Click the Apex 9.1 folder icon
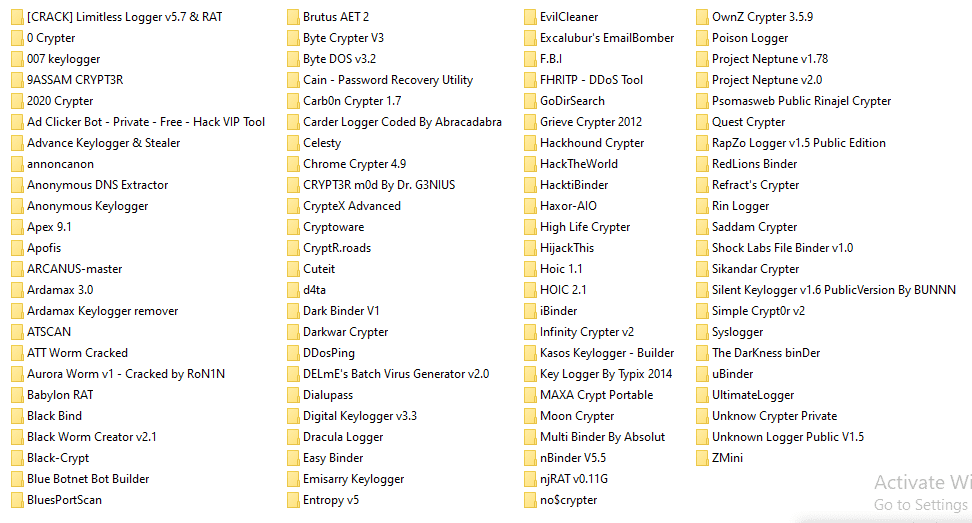The height and width of the screenshot is (523, 972). pyautogui.click(x=17, y=227)
